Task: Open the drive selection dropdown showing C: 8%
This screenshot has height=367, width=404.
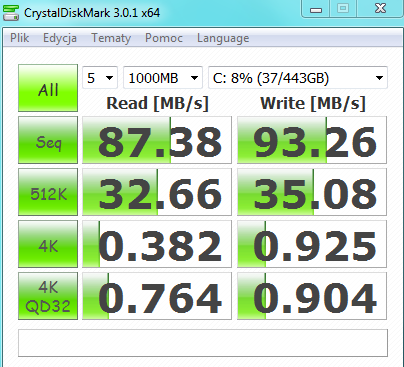Action: [298, 78]
